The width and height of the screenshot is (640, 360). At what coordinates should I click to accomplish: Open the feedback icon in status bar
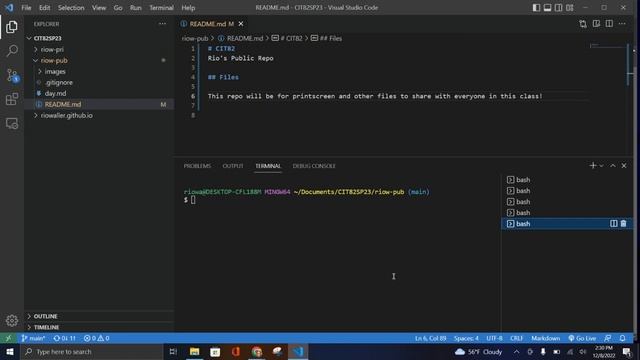pos(608,338)
